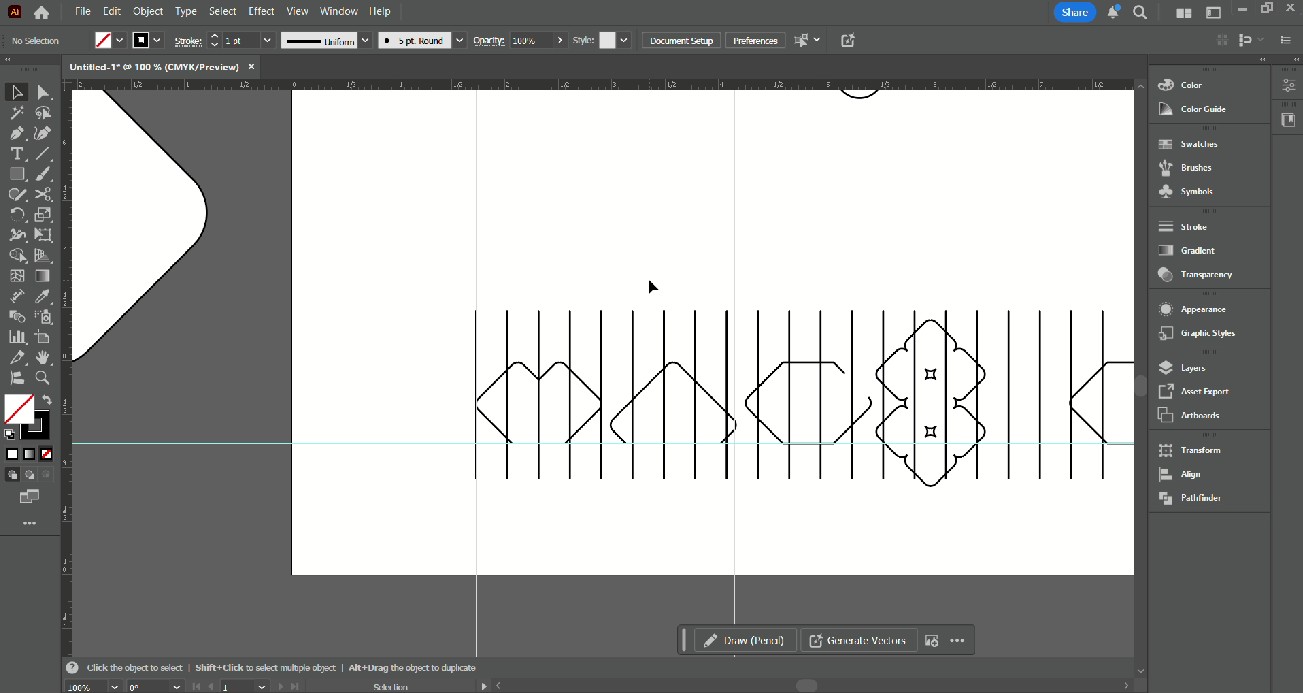
Task: Pick the Eyedropper tool
Action: coord(43,297)
